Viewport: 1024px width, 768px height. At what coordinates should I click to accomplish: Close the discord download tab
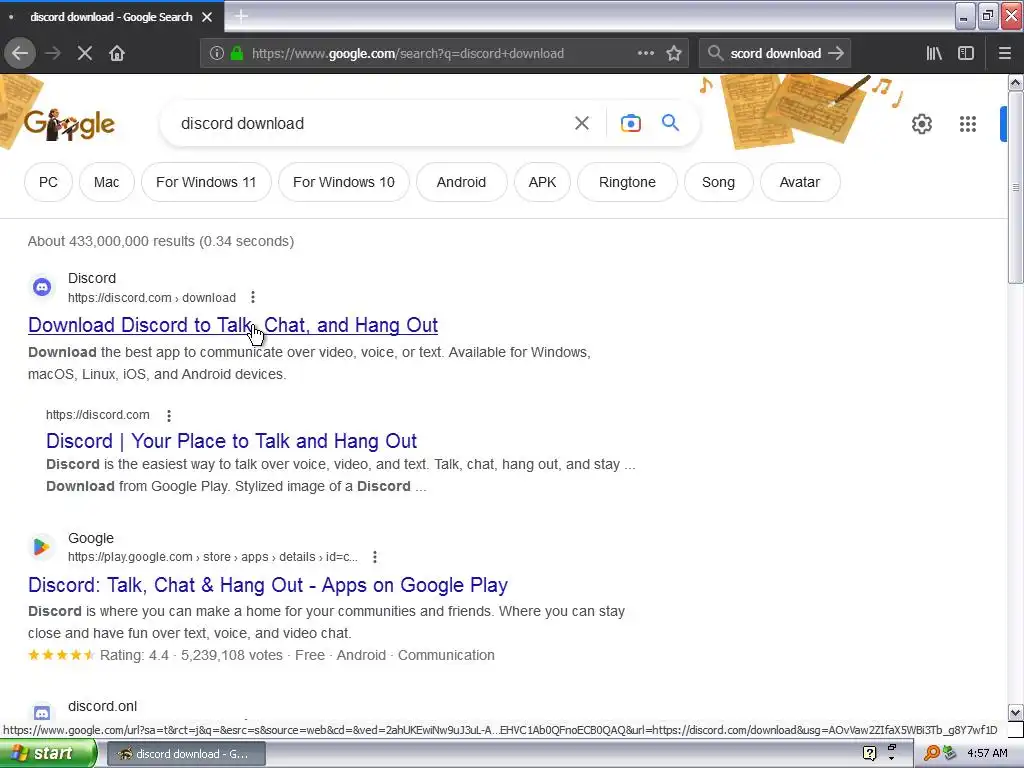pos(207,17)
